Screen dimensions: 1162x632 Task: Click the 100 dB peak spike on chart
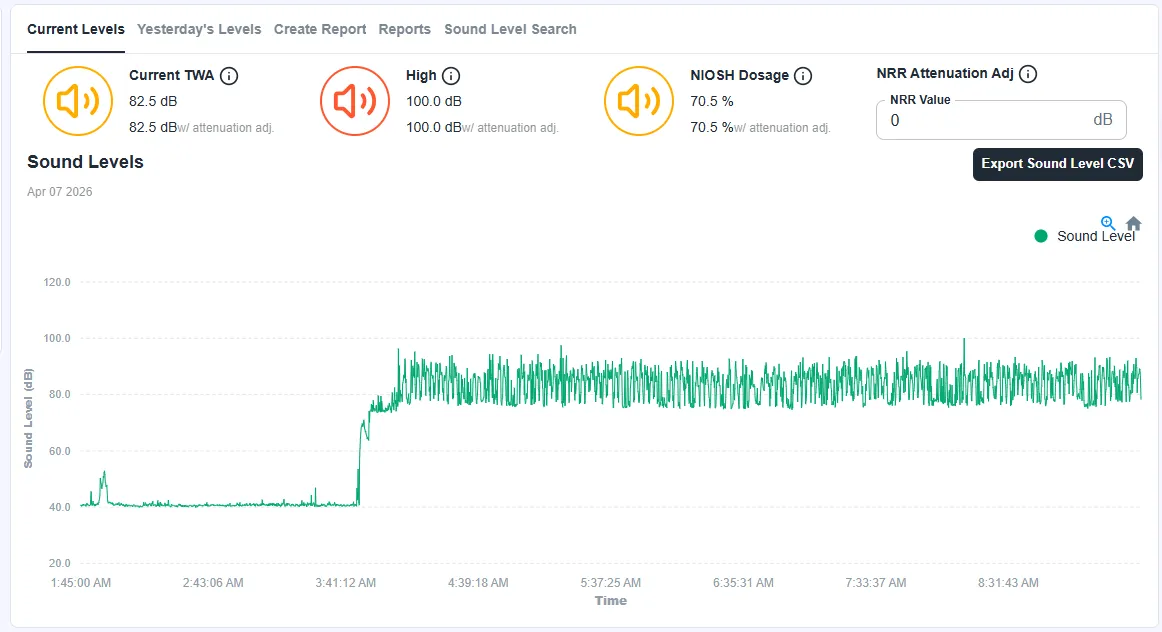point(964,340)
